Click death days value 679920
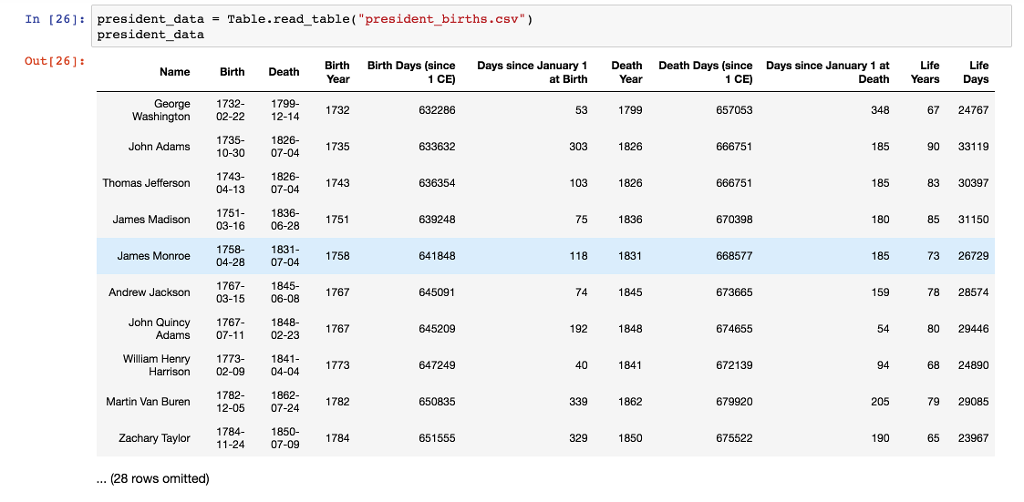 coord(734,401)
